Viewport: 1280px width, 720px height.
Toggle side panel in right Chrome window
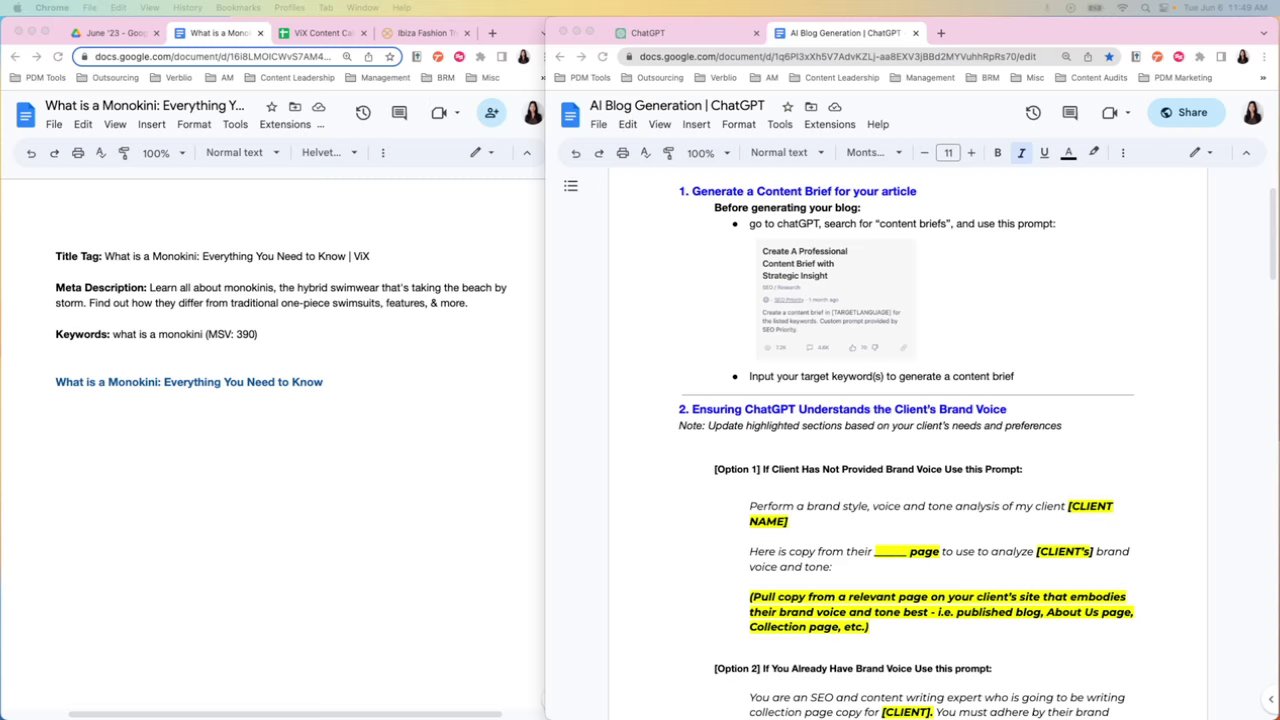click(1220, 57)
